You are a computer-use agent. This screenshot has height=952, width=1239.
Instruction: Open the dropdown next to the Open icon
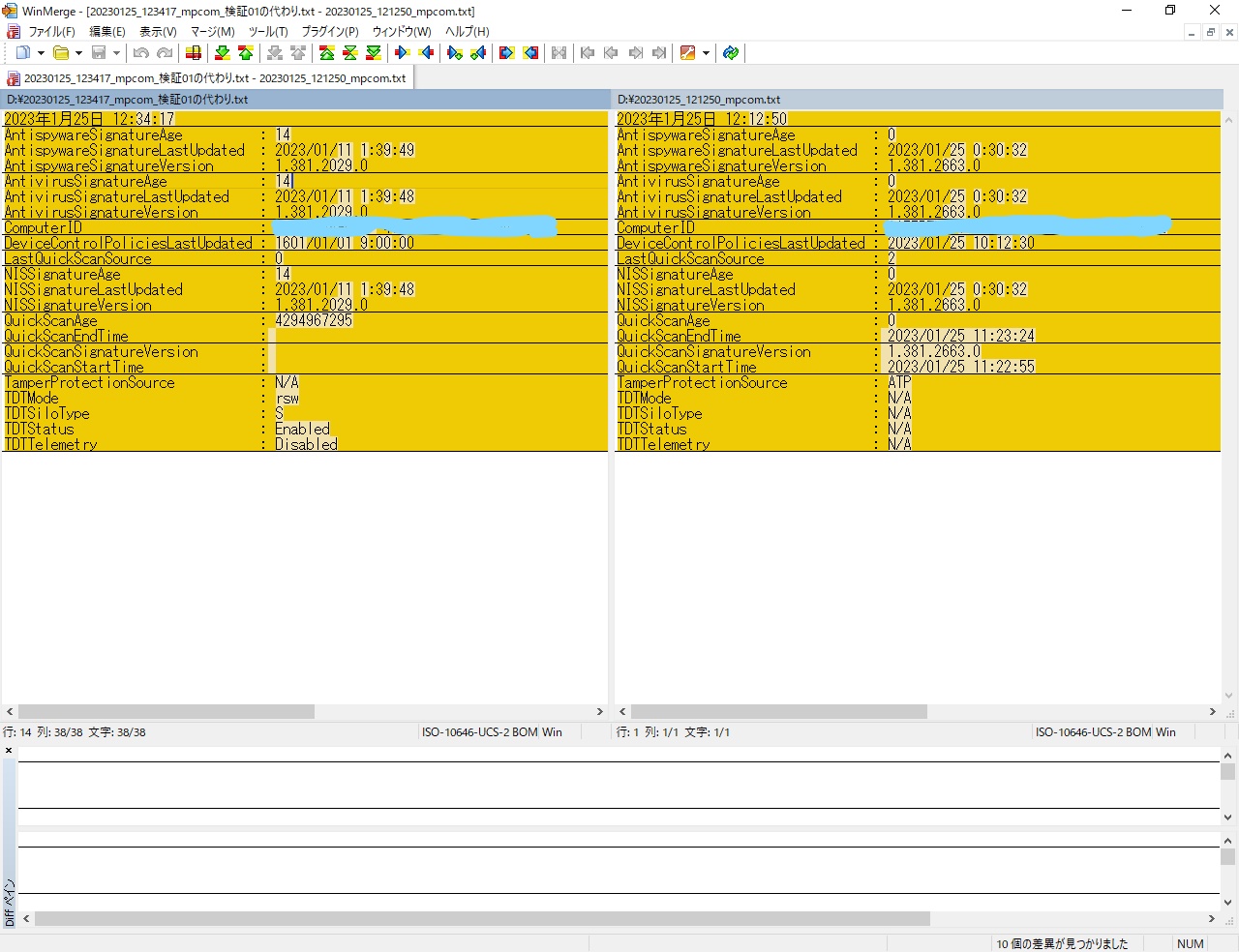tap(78, 52)
